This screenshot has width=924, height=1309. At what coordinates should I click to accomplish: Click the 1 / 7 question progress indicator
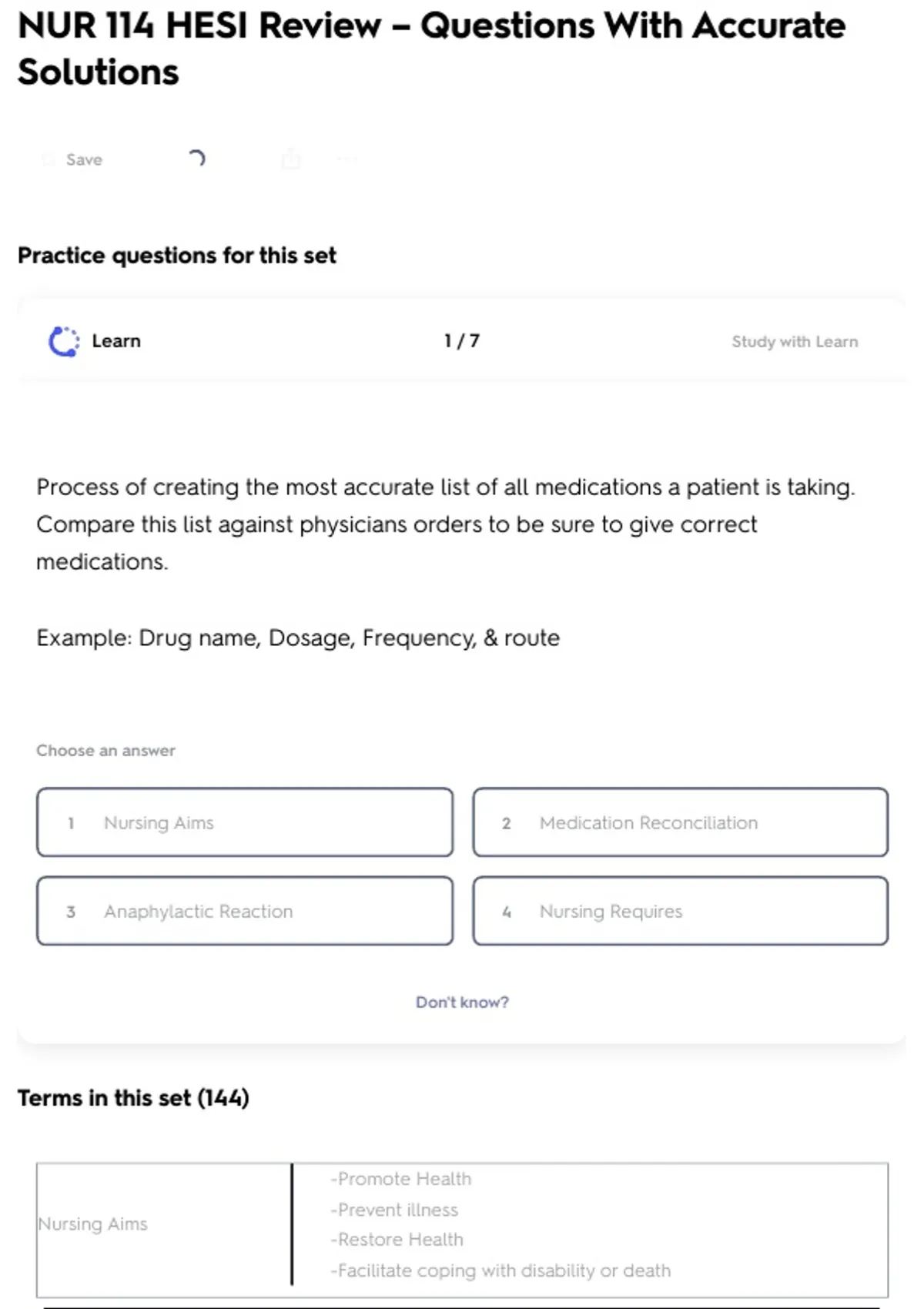462,341
